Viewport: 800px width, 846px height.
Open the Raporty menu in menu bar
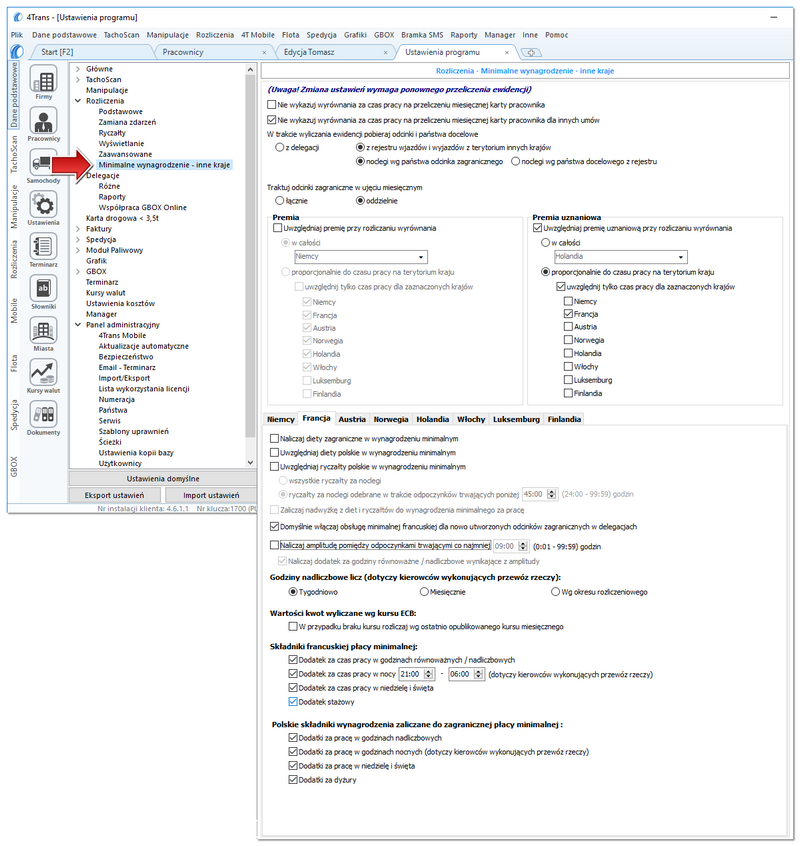click(464, 35)
